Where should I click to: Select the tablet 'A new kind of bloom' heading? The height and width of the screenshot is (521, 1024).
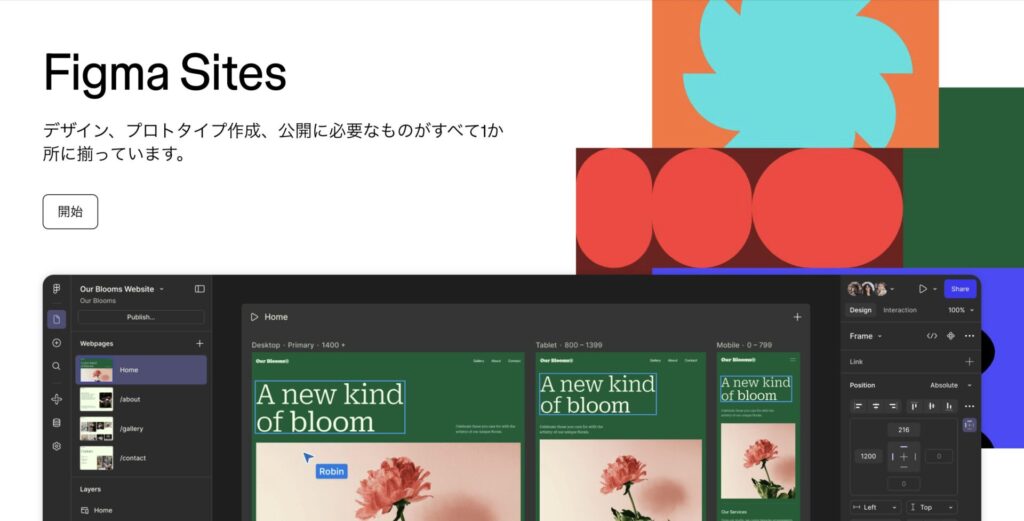coord(598,394)
